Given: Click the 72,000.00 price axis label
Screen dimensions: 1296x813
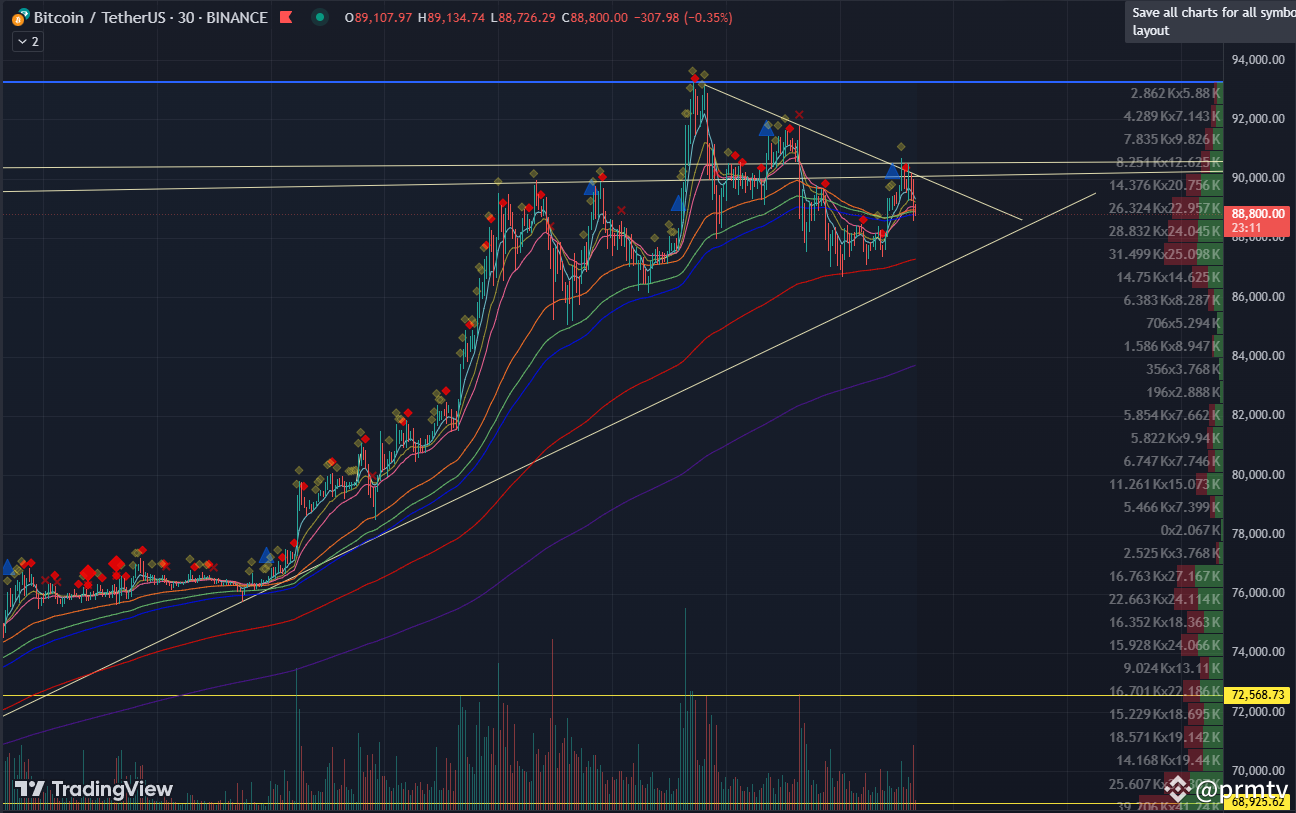Looking at the screenshot, I should [x=1258, y=712].
